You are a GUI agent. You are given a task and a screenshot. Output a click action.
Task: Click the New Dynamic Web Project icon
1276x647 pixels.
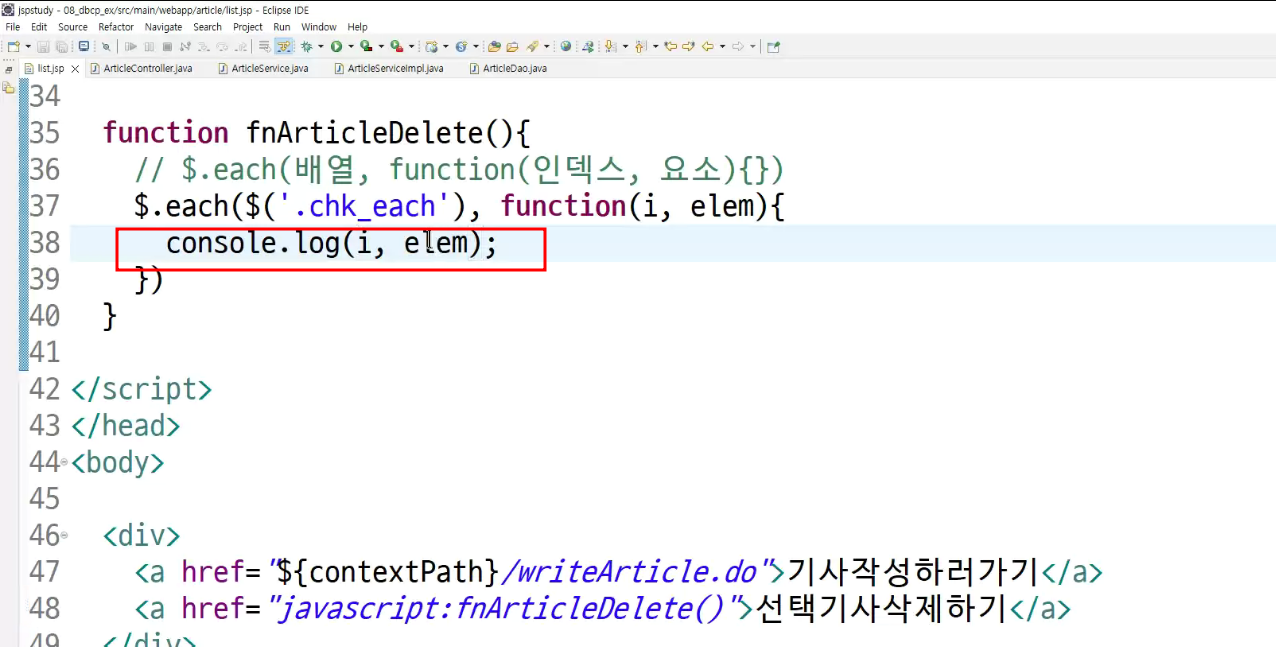pos(461,46)
